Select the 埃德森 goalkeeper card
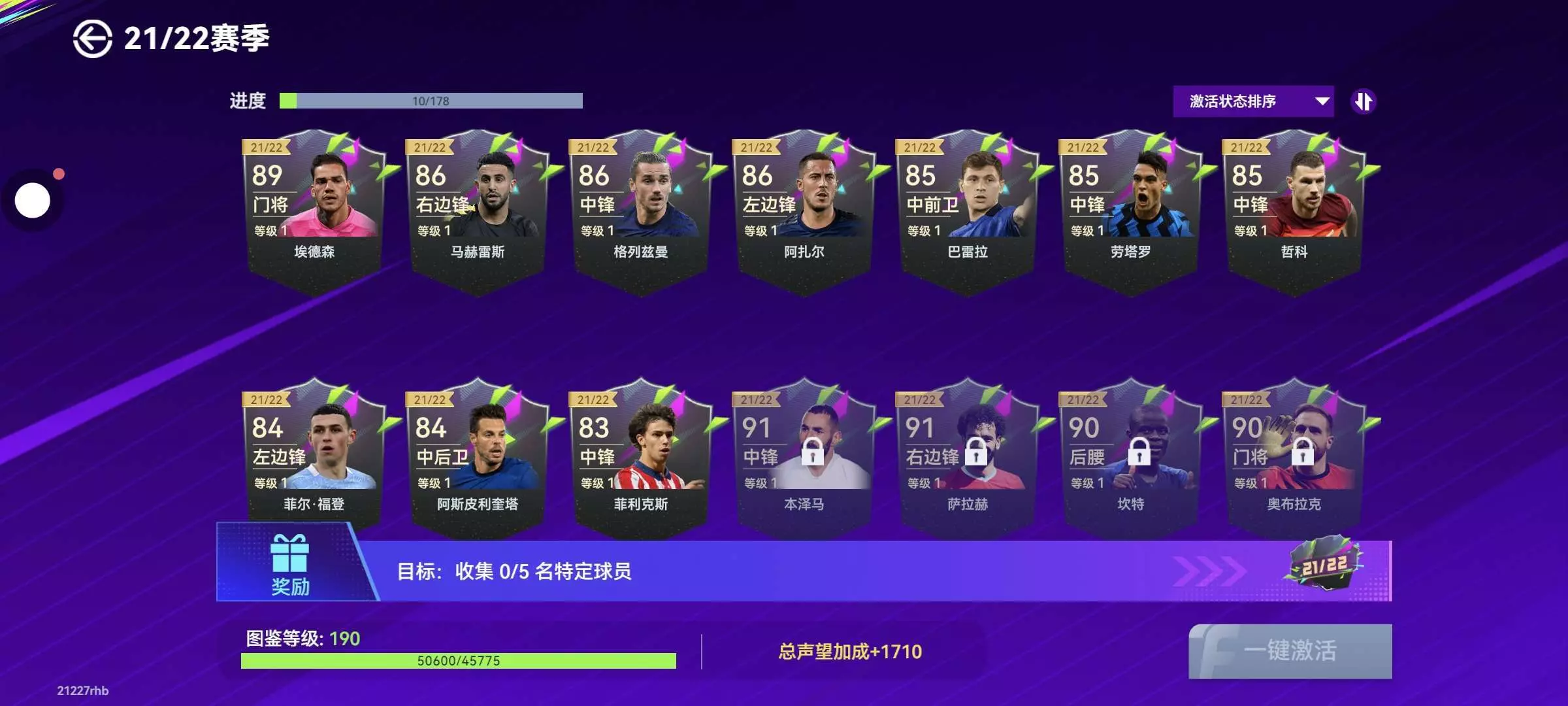1568x706 pixels. pos(314,213)
